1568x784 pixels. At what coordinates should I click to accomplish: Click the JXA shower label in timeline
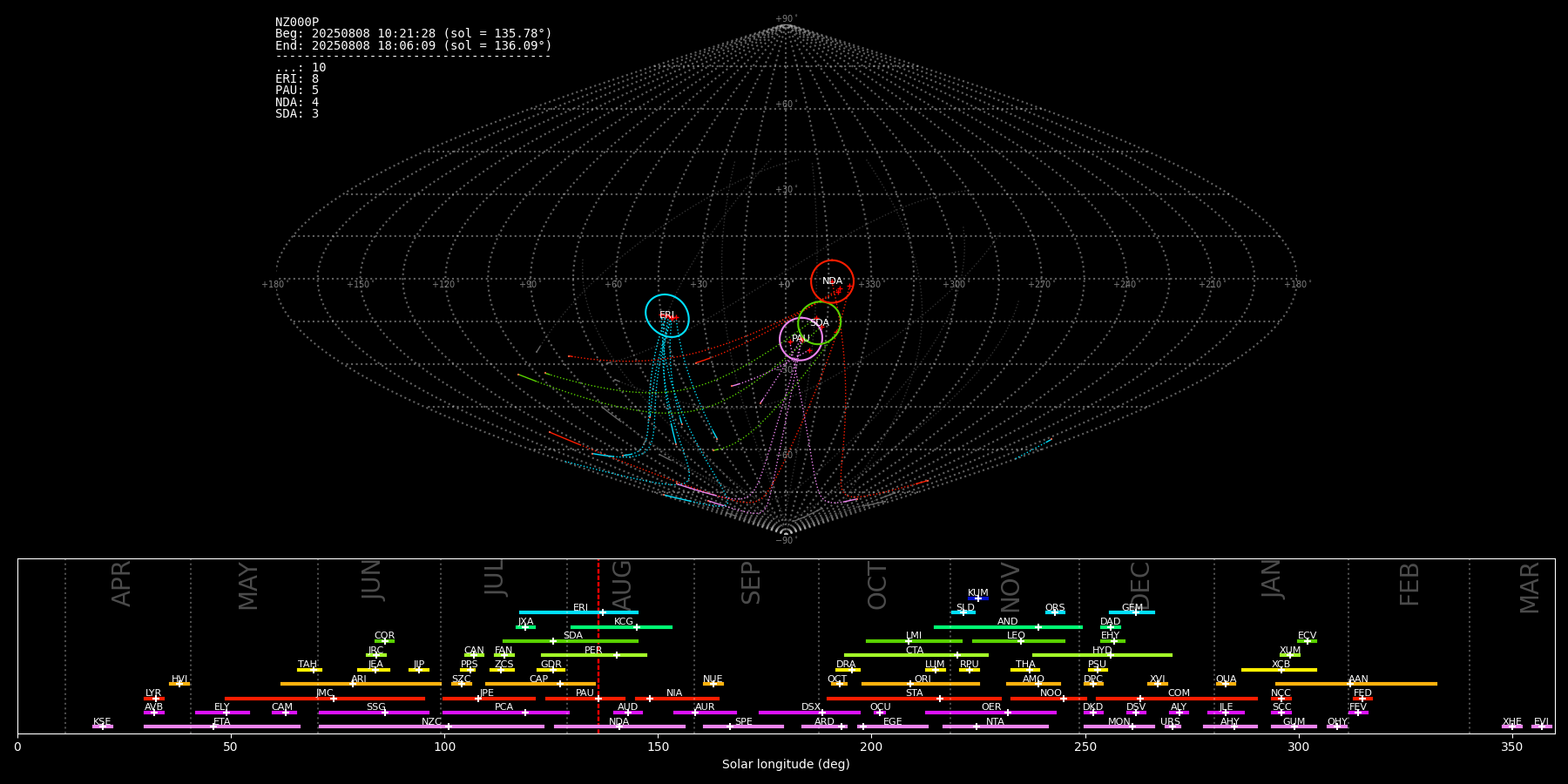(x=525, y=622)
